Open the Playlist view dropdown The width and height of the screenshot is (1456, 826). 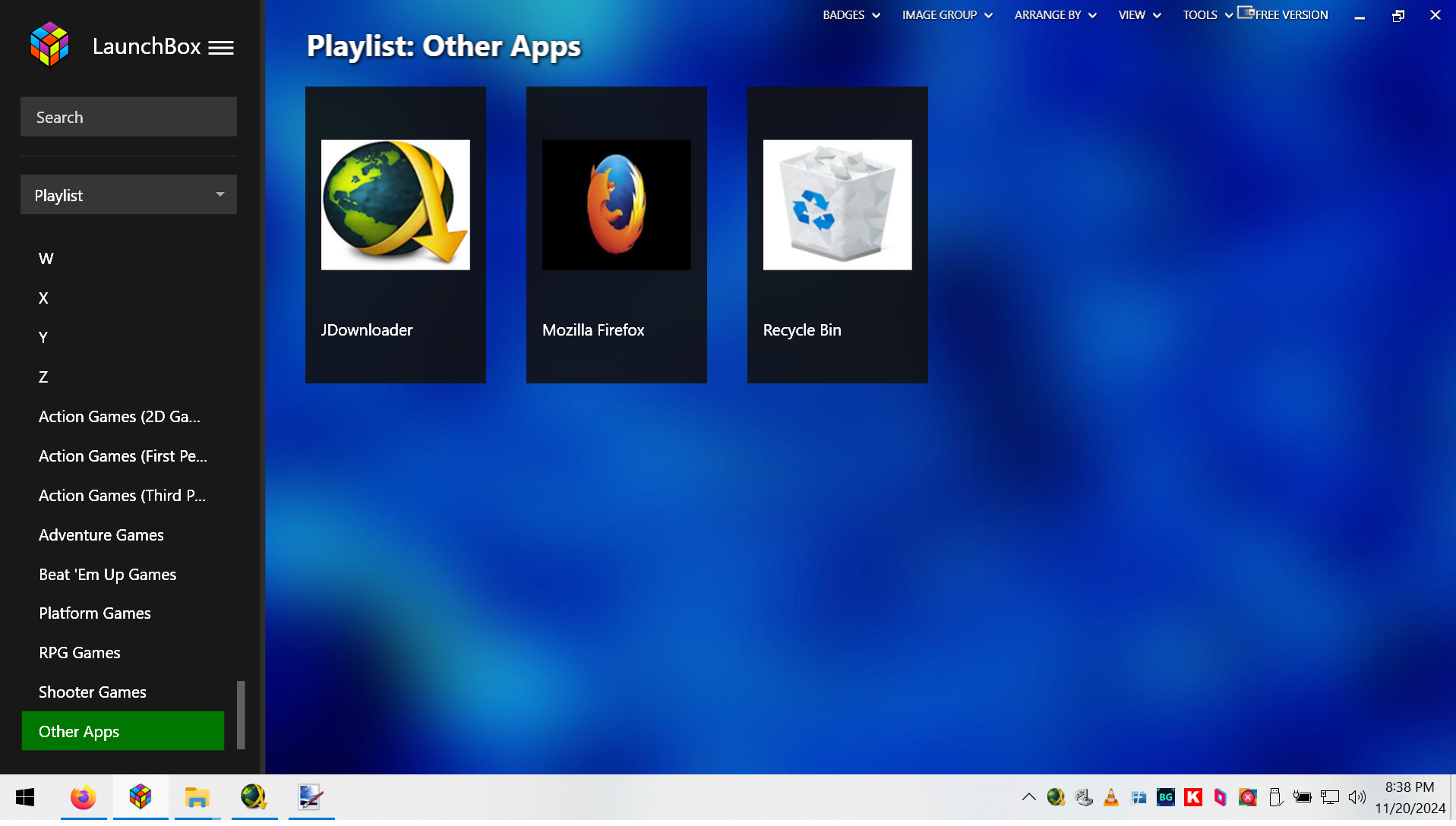(128, 195)
